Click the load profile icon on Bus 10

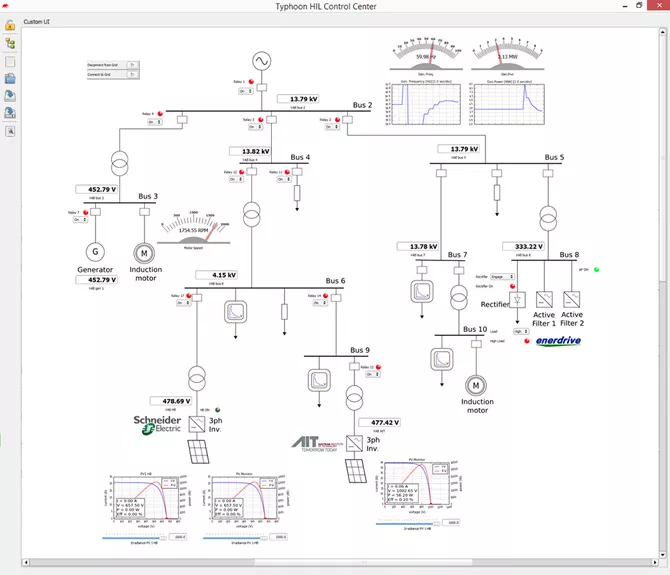coord(442,359)
